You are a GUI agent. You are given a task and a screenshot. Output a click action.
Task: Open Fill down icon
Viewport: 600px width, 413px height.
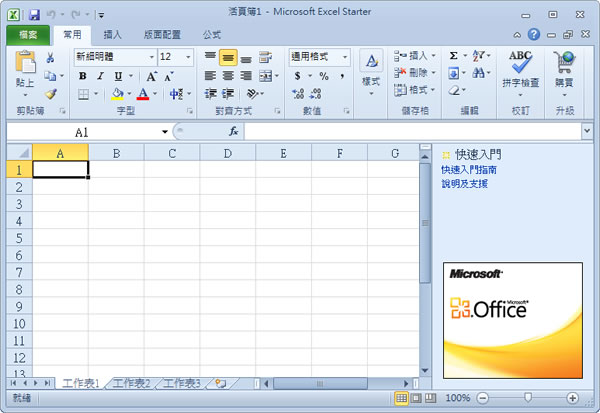(453, 73)
